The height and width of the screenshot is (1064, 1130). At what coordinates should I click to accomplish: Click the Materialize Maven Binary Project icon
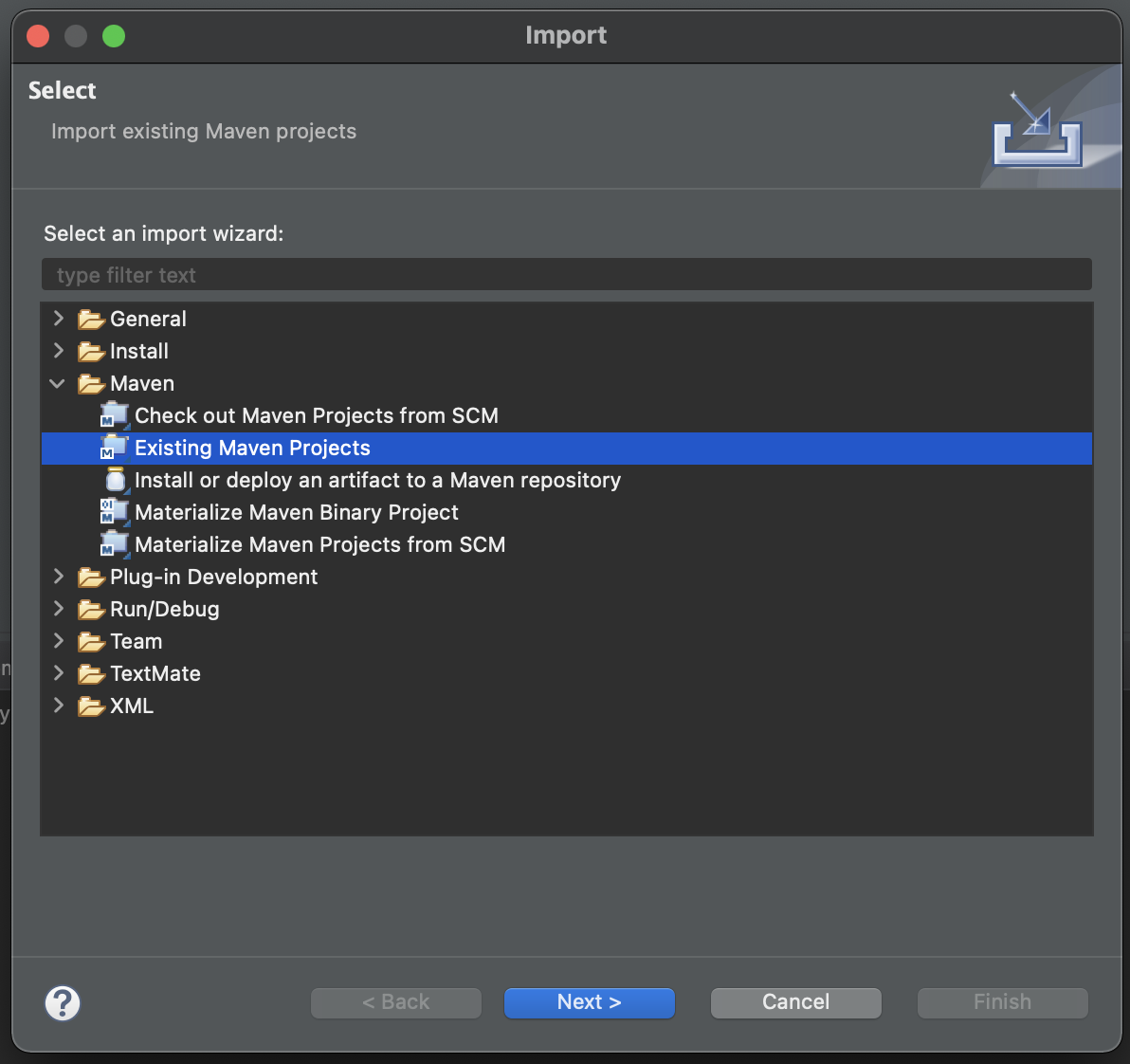pos(114,512)
